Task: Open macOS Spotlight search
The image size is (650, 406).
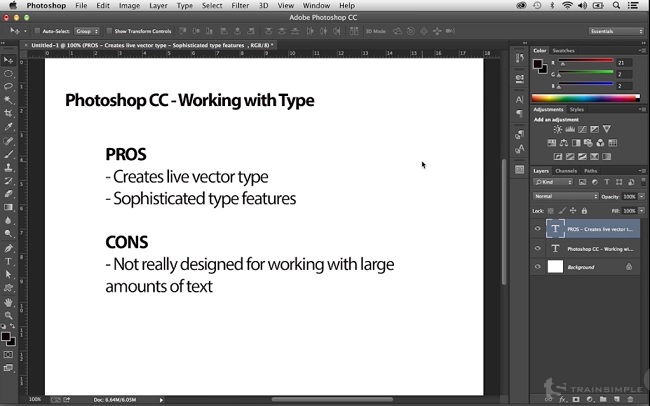Action: pos(616,5)
